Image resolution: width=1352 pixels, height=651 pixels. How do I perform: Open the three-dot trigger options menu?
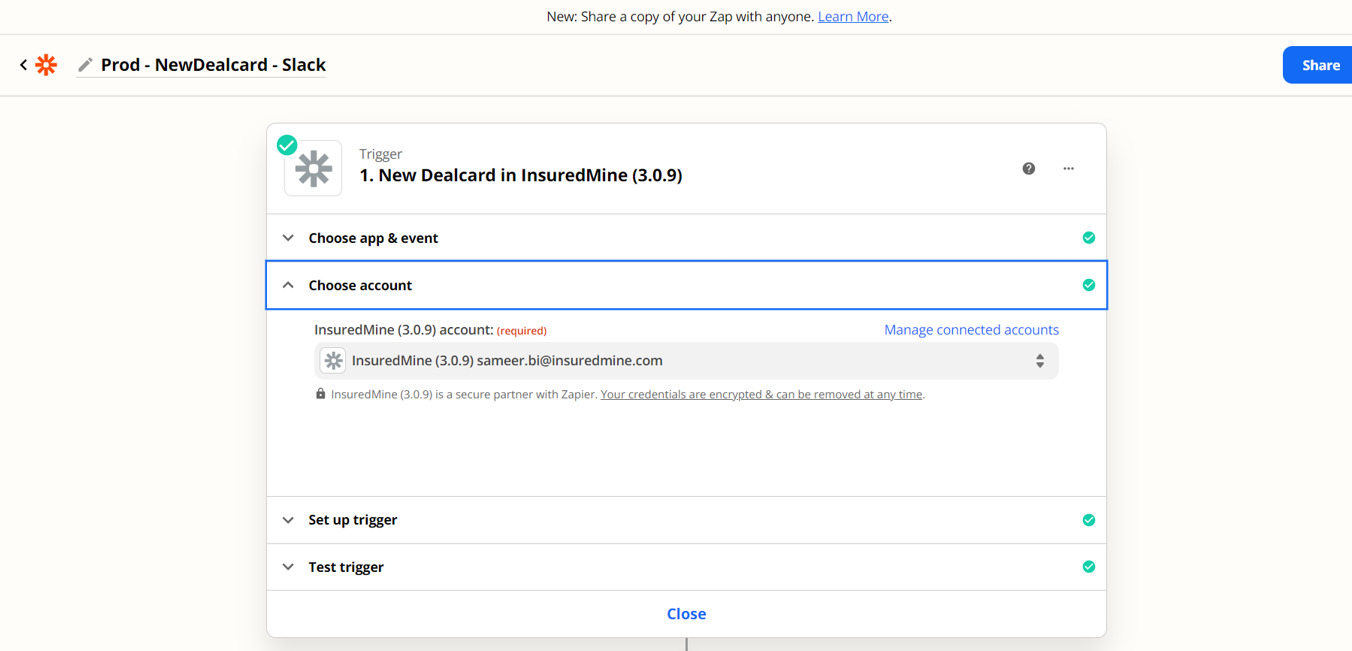pyautogui.click(x=1068, y=168)
